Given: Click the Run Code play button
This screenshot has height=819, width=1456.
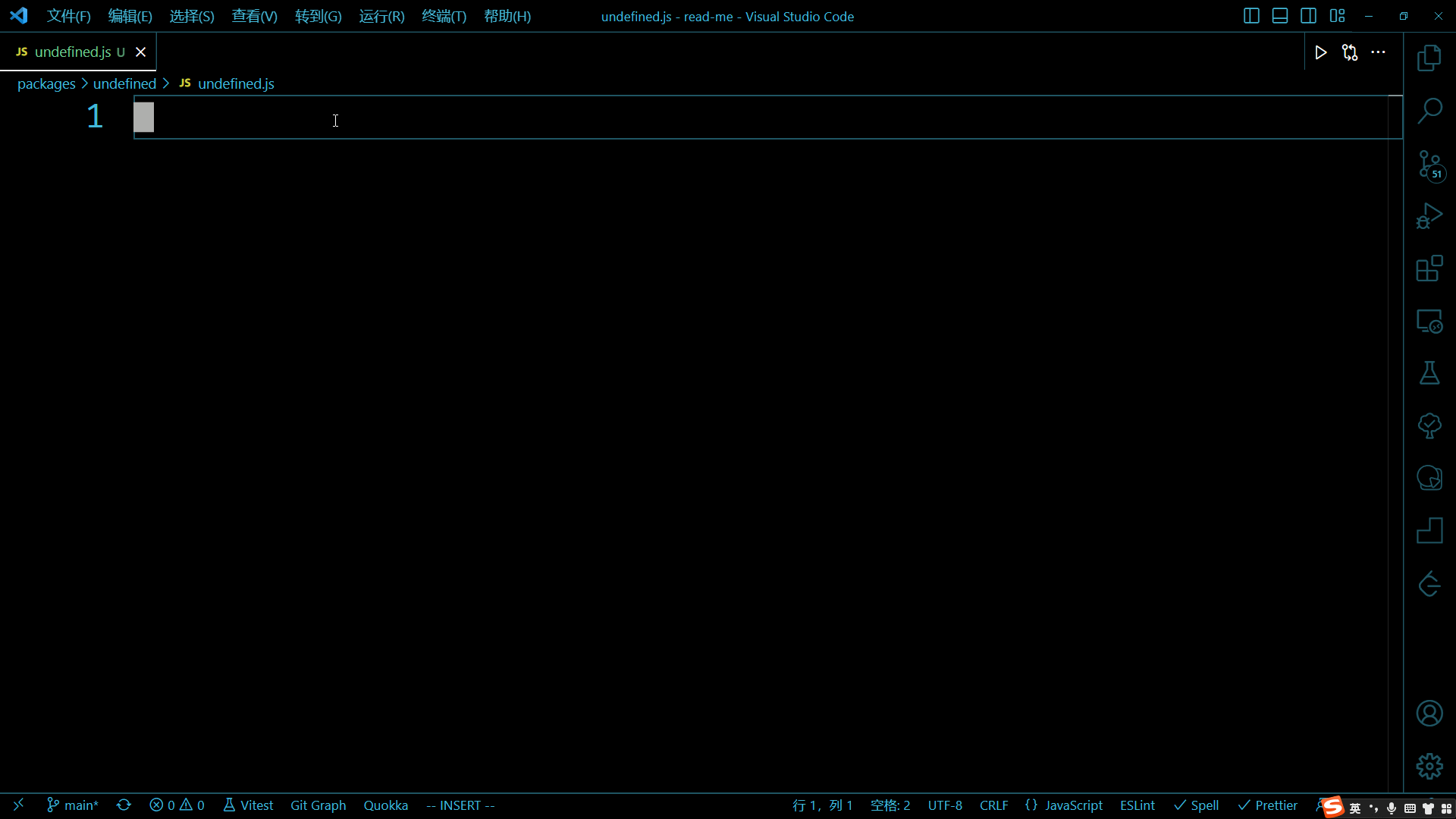Looking at the screenshot, I should tap(1320, 52).
